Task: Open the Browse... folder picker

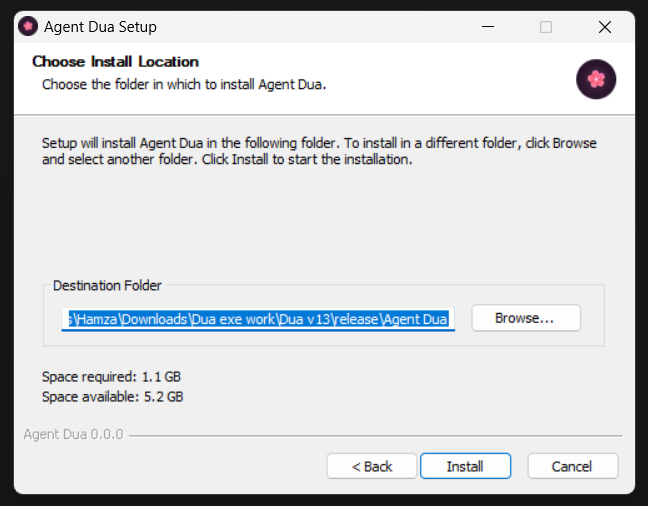Action: [526, 318]
